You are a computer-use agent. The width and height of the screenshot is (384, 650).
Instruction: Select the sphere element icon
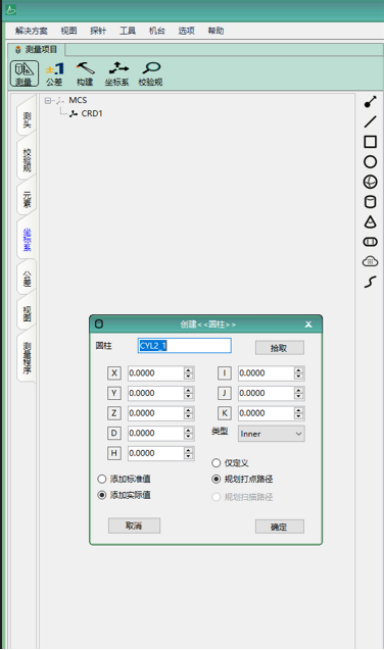pyautogui.click(x=370, y=182)
